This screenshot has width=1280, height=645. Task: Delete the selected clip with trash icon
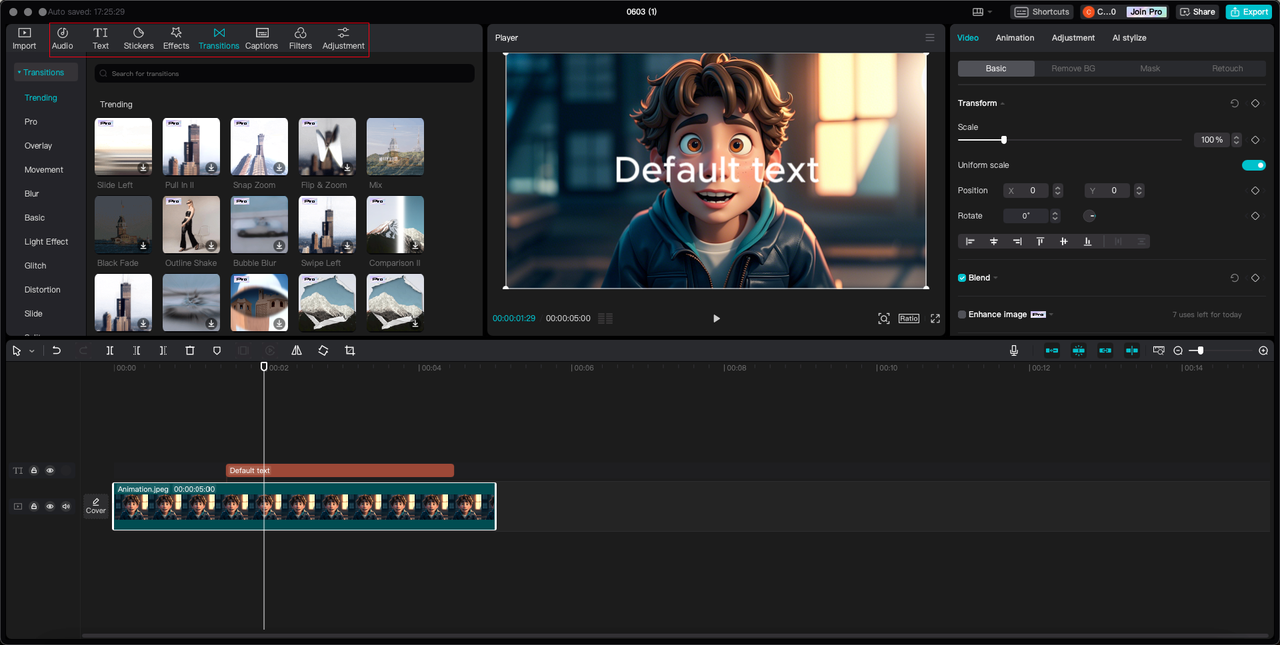190,351
